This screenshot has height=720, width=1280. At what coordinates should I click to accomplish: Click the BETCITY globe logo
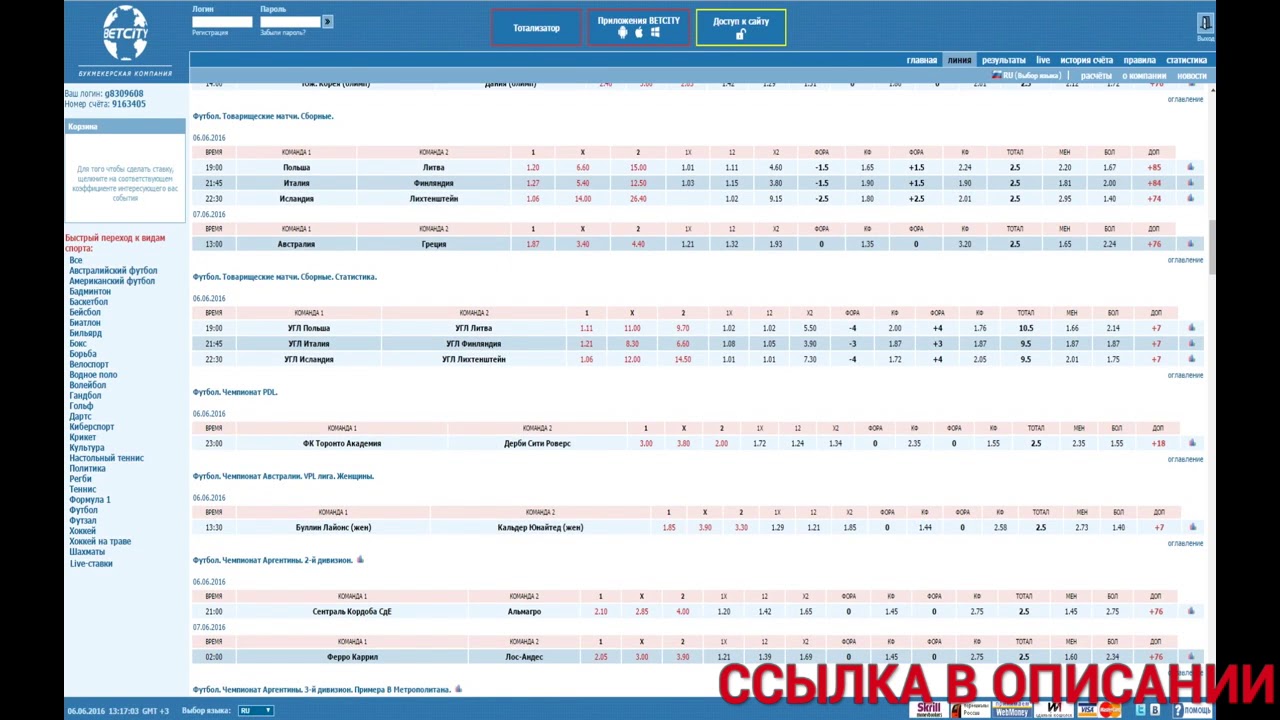point(125,33)
